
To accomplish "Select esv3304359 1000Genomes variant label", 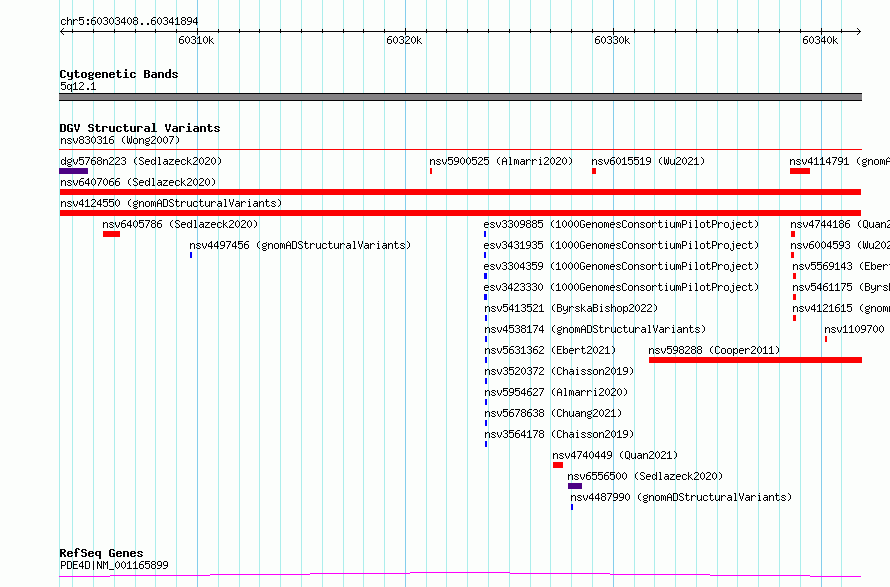I will (x=621, y=266).
